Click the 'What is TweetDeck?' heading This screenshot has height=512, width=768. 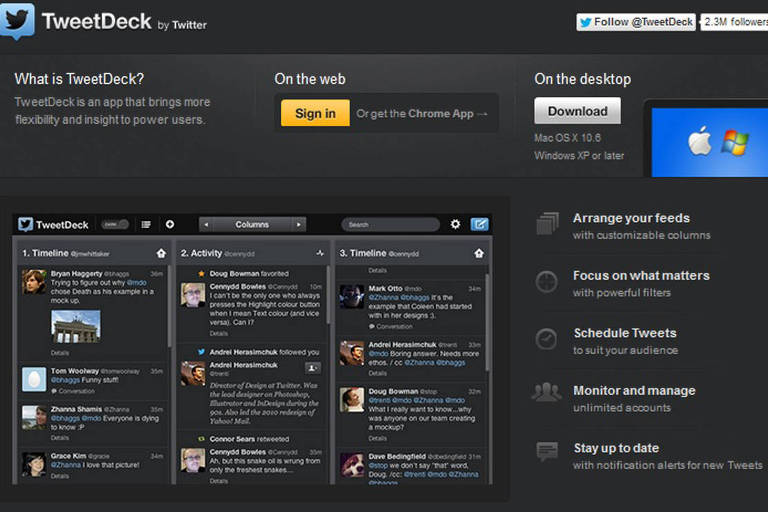79,79
